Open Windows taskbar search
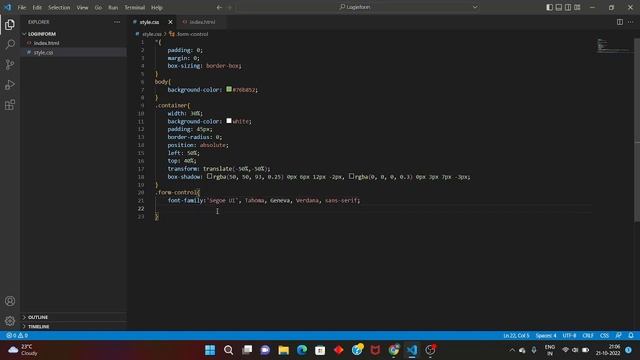 (229, 350)
